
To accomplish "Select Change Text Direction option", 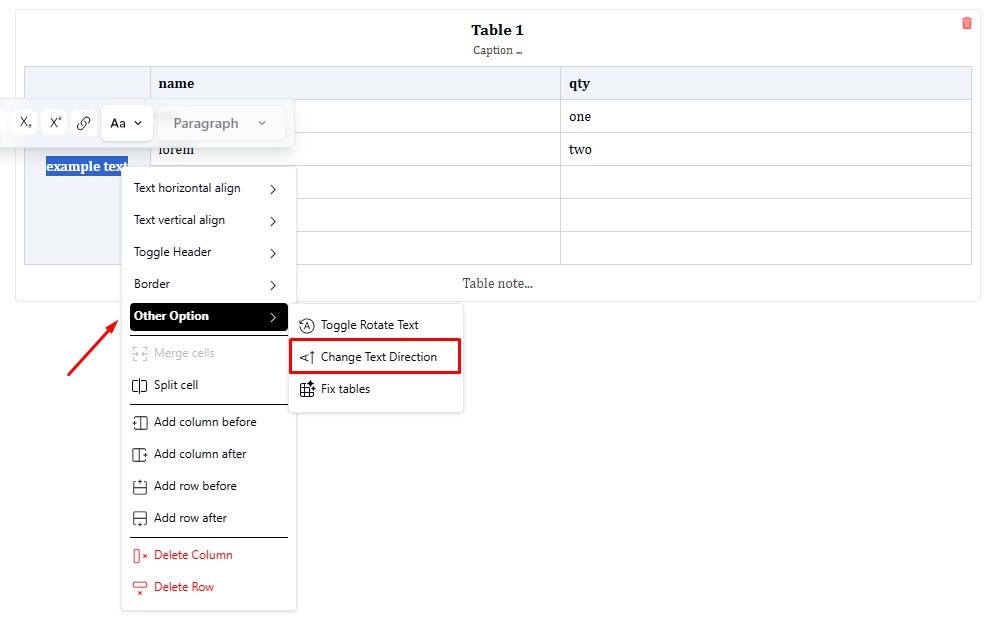I will coord(378,357).
